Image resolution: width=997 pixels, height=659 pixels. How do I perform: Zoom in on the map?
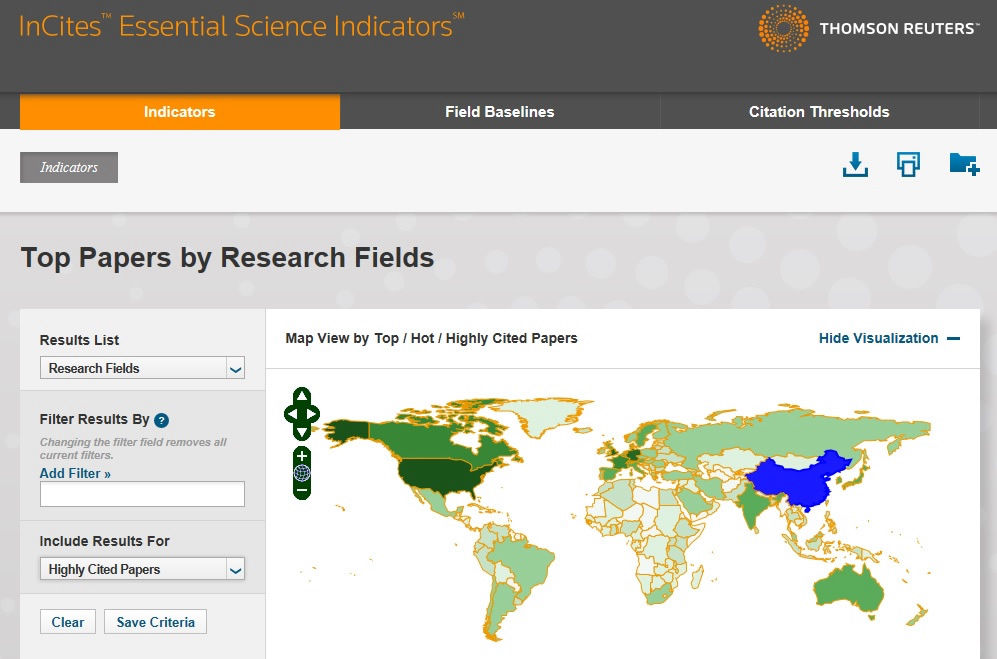pyautogui.click(x=302, y=456)
